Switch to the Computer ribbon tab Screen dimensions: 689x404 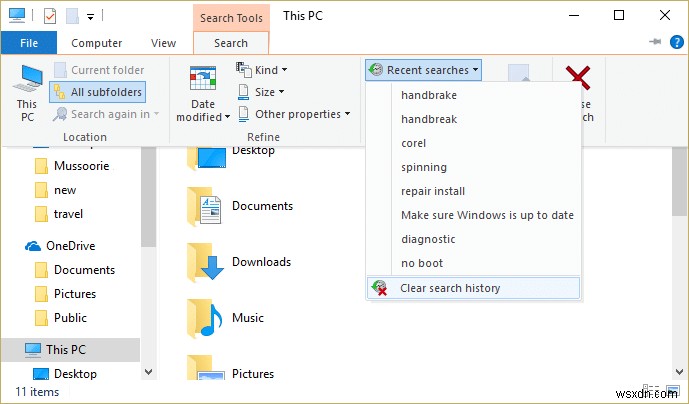[97, 43]
